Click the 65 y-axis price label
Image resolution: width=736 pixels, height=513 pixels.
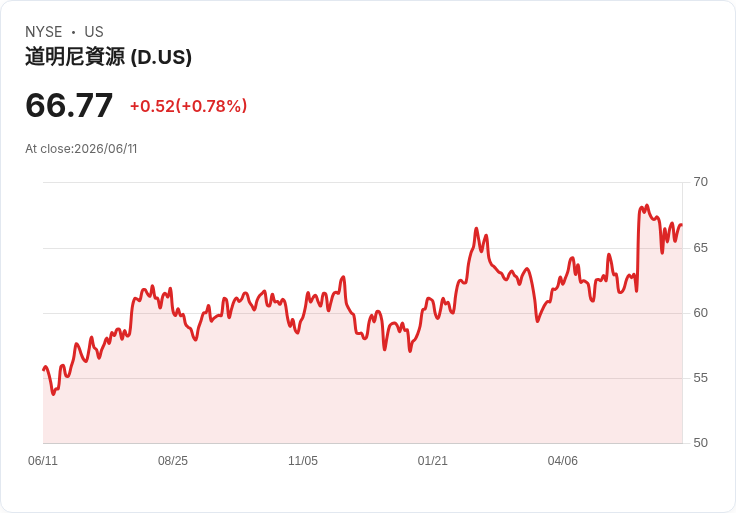[x=700, y=247]
